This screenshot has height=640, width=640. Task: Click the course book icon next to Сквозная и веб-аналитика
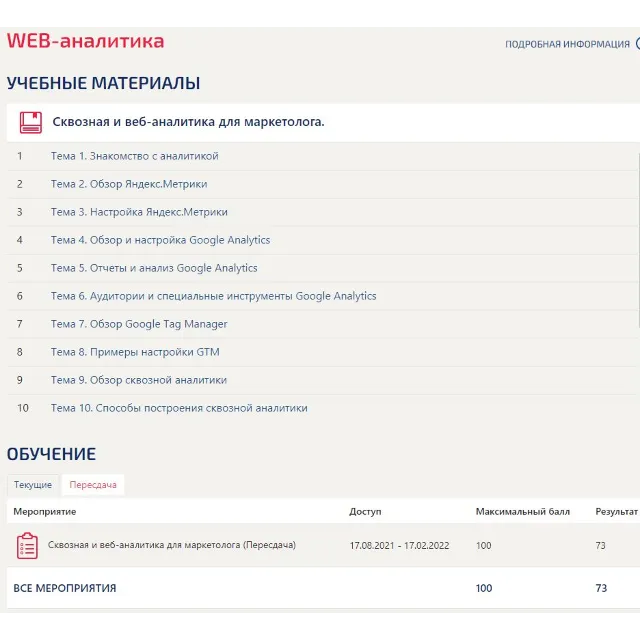pyautogui.click(x=31, y=122)
